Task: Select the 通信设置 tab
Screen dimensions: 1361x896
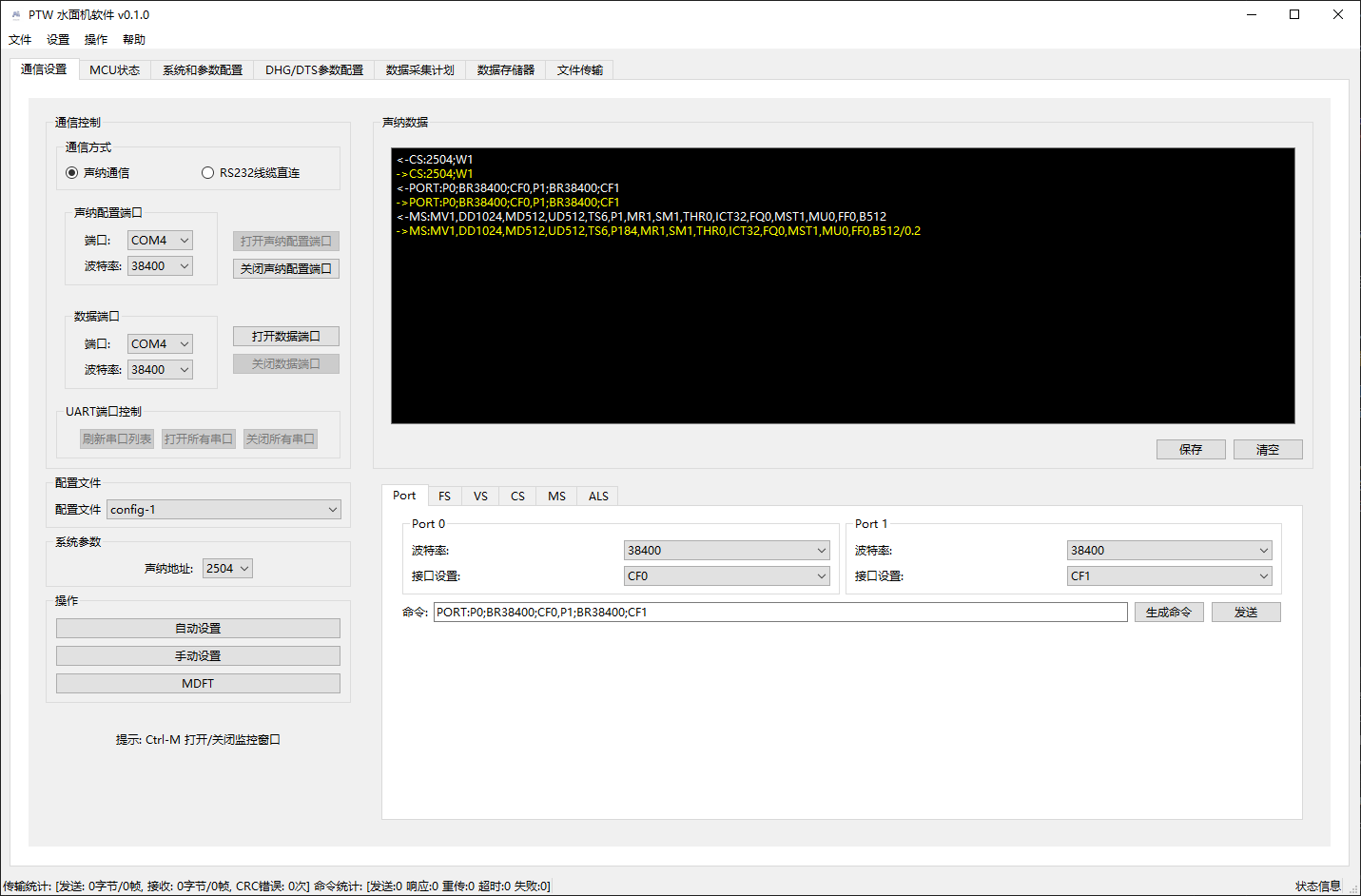Action: pyautogui.click(x=44, y=69)
